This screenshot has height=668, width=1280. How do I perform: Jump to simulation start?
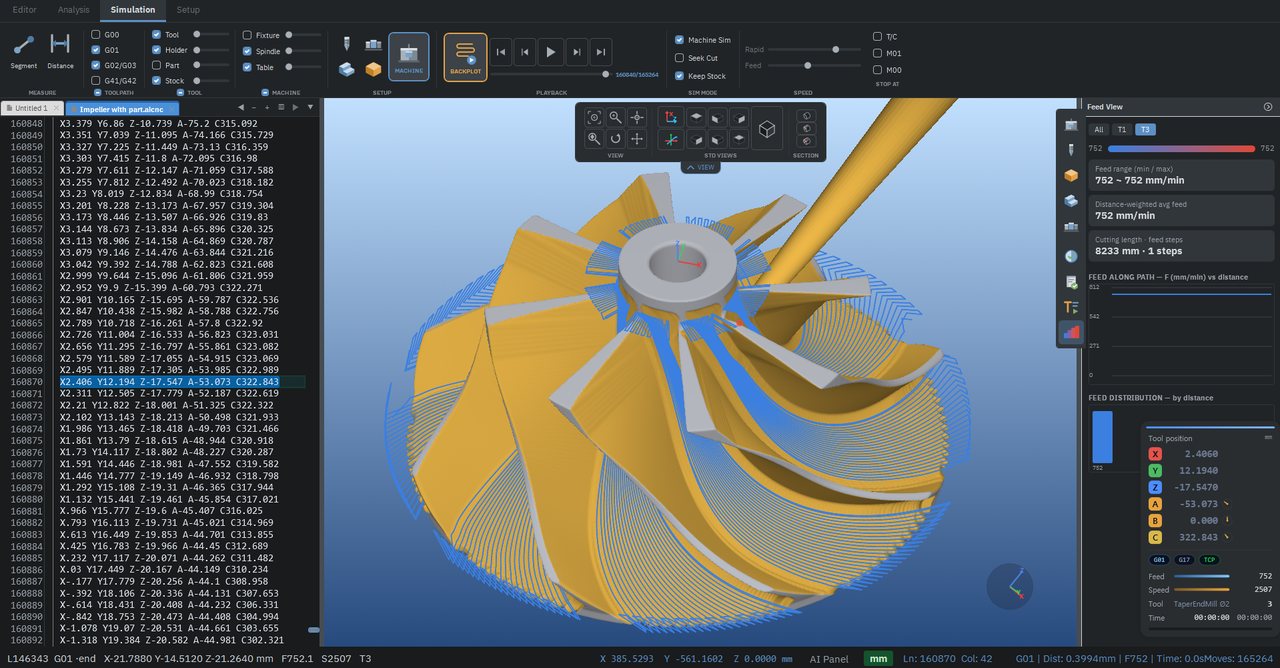[x=501, y=53]
